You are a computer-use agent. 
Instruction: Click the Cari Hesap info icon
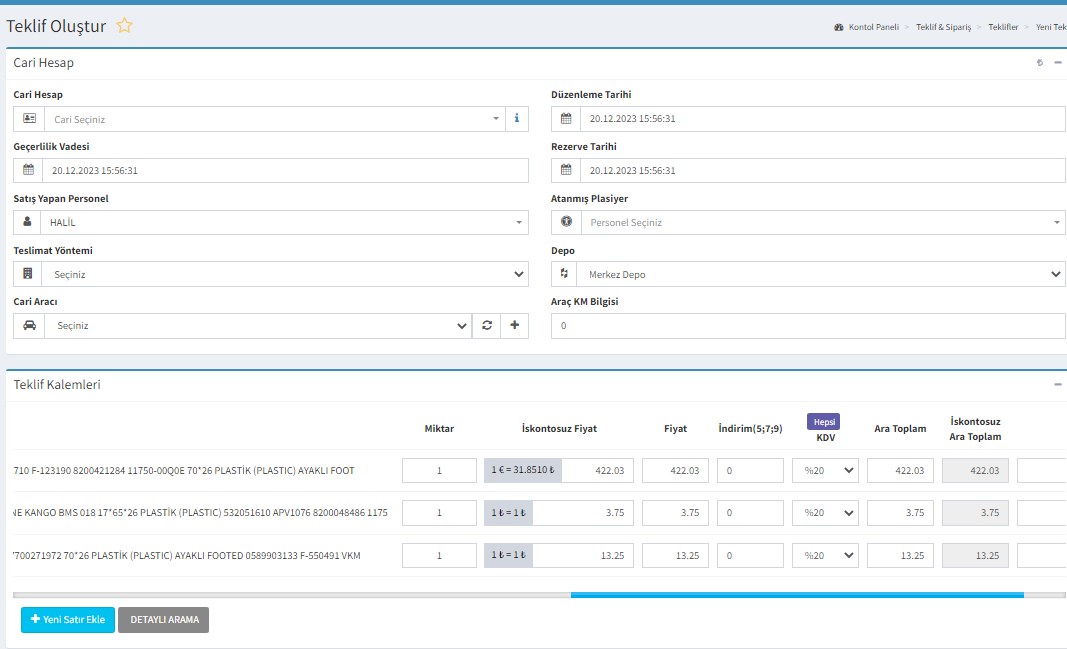[x=516, y=119]
